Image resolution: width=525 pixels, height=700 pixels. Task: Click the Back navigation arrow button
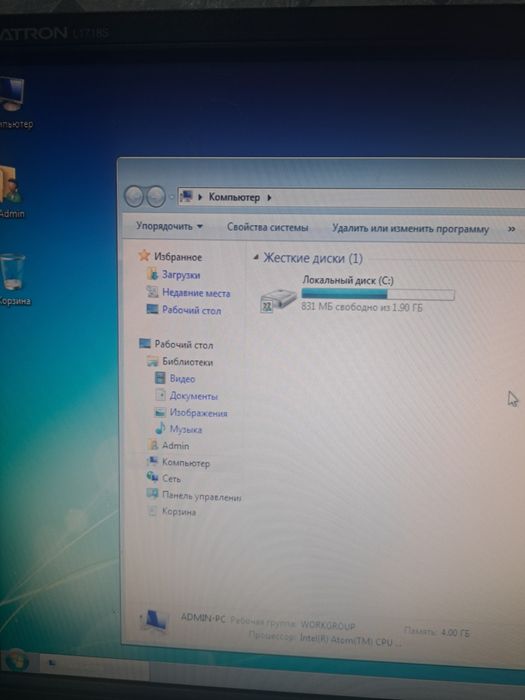click(x=134, y=196)
